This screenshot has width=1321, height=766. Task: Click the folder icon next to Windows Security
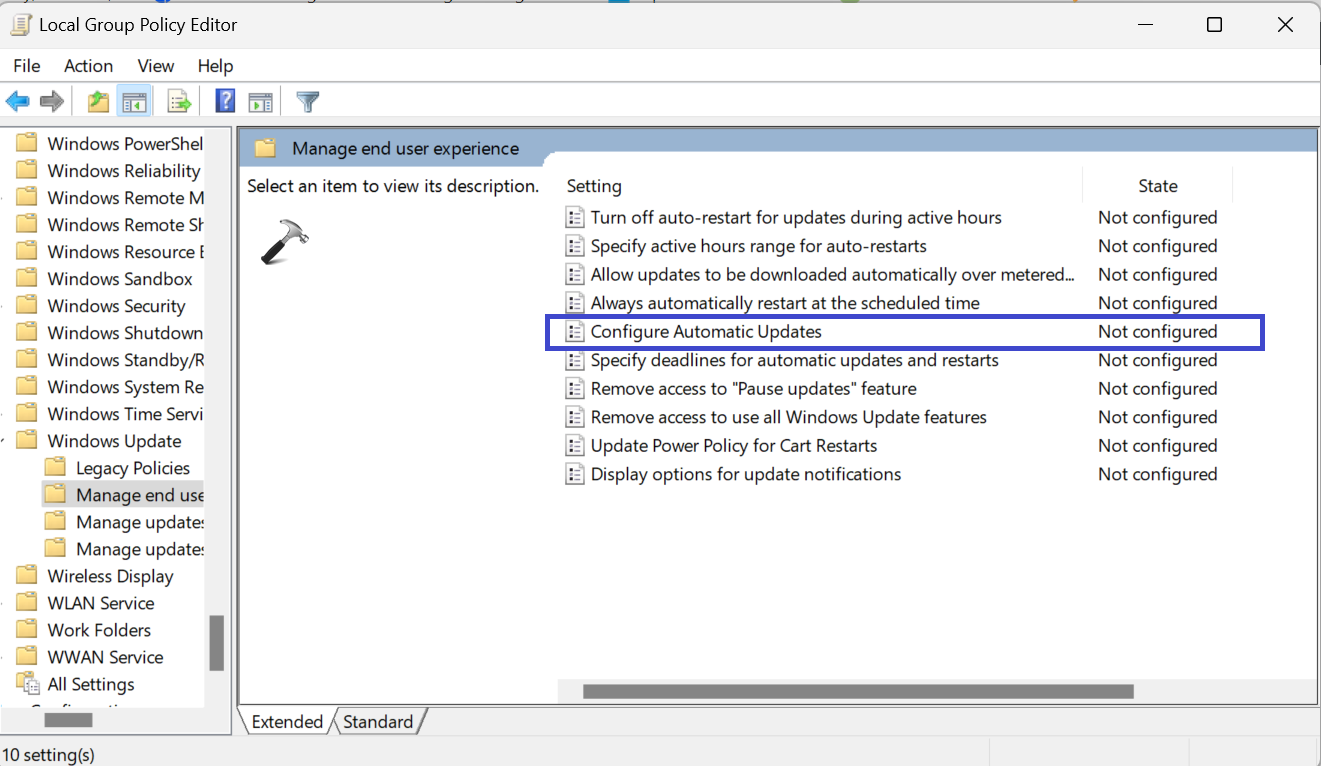pyautogui.click(x=28, y=306)
